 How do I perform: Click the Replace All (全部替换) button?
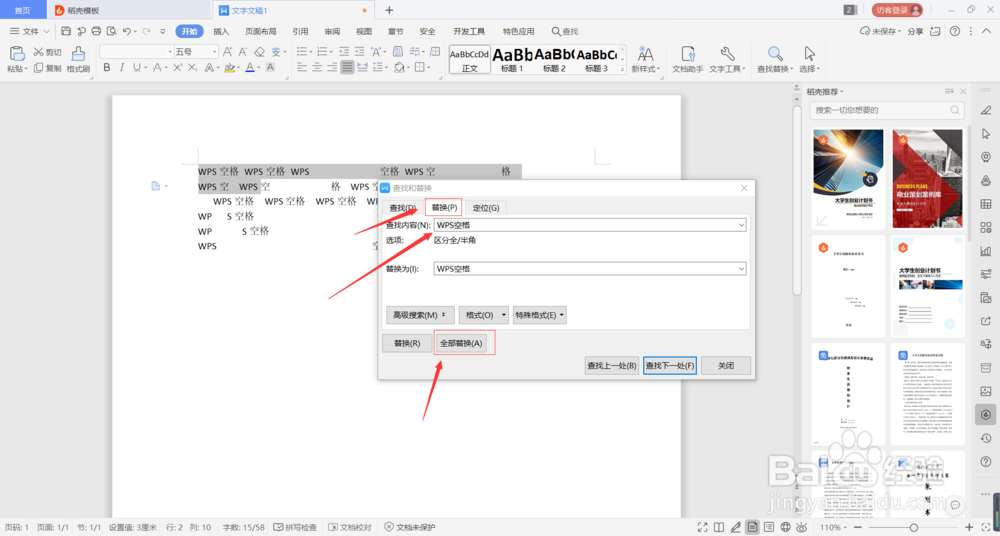[x=462, y=343]
